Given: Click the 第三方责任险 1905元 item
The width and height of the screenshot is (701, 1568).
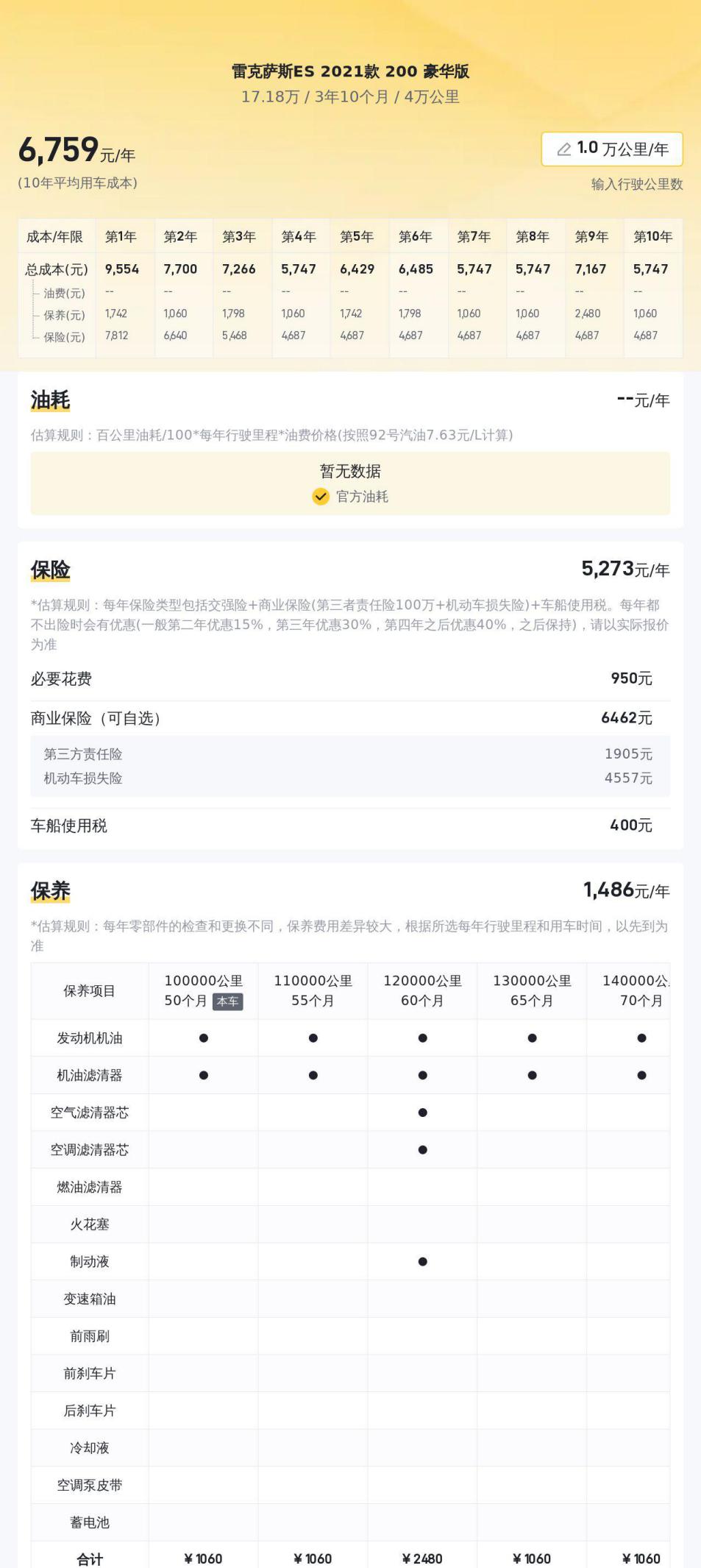Looking at the screenshot, I should [x=350, y=754].
